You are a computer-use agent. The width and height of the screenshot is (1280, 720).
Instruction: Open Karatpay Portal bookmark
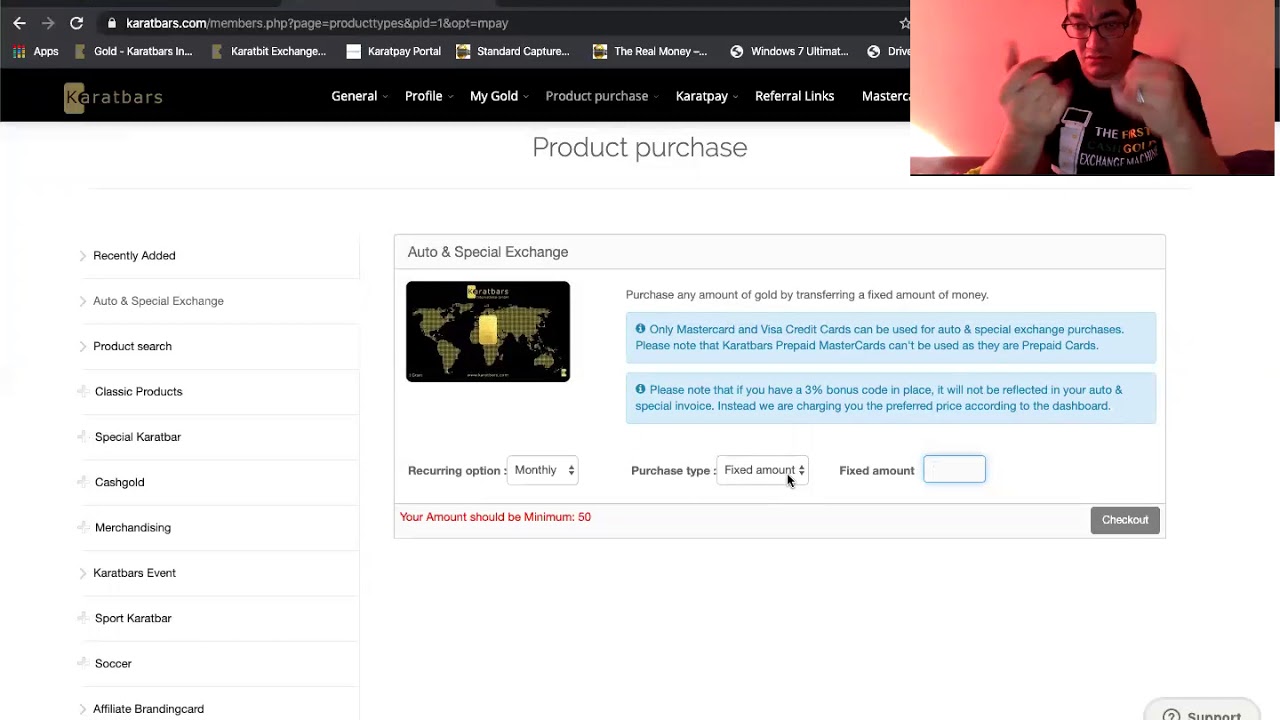coord(393,51)
